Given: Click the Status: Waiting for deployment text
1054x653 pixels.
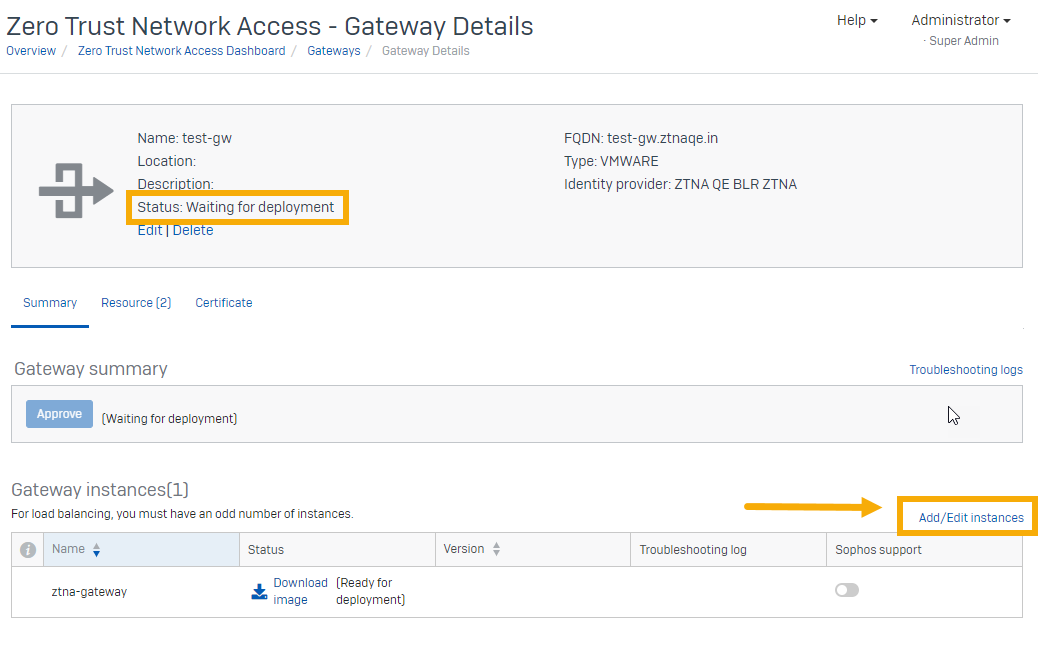Looking at the screenshot, I should (x=235, y=207).
